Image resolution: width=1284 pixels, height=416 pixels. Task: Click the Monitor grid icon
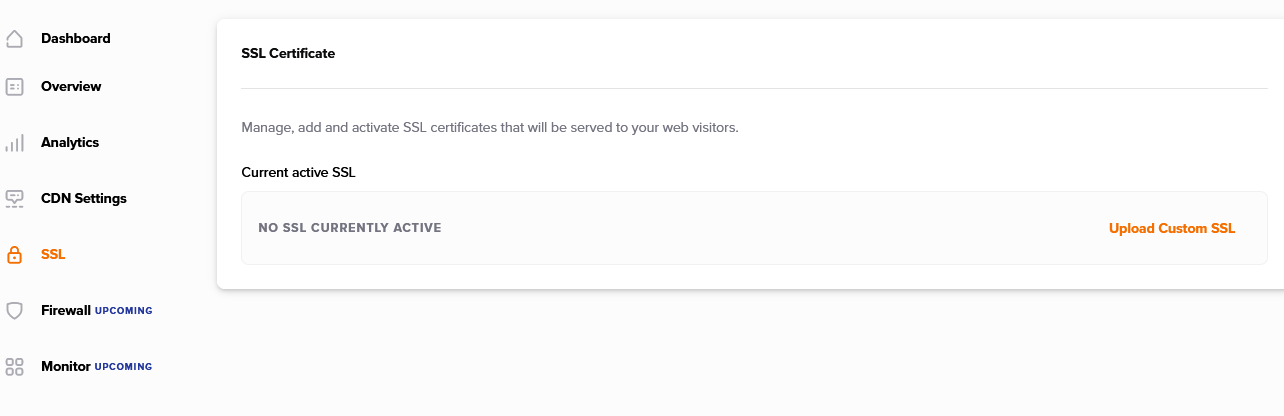click(14, 367)
